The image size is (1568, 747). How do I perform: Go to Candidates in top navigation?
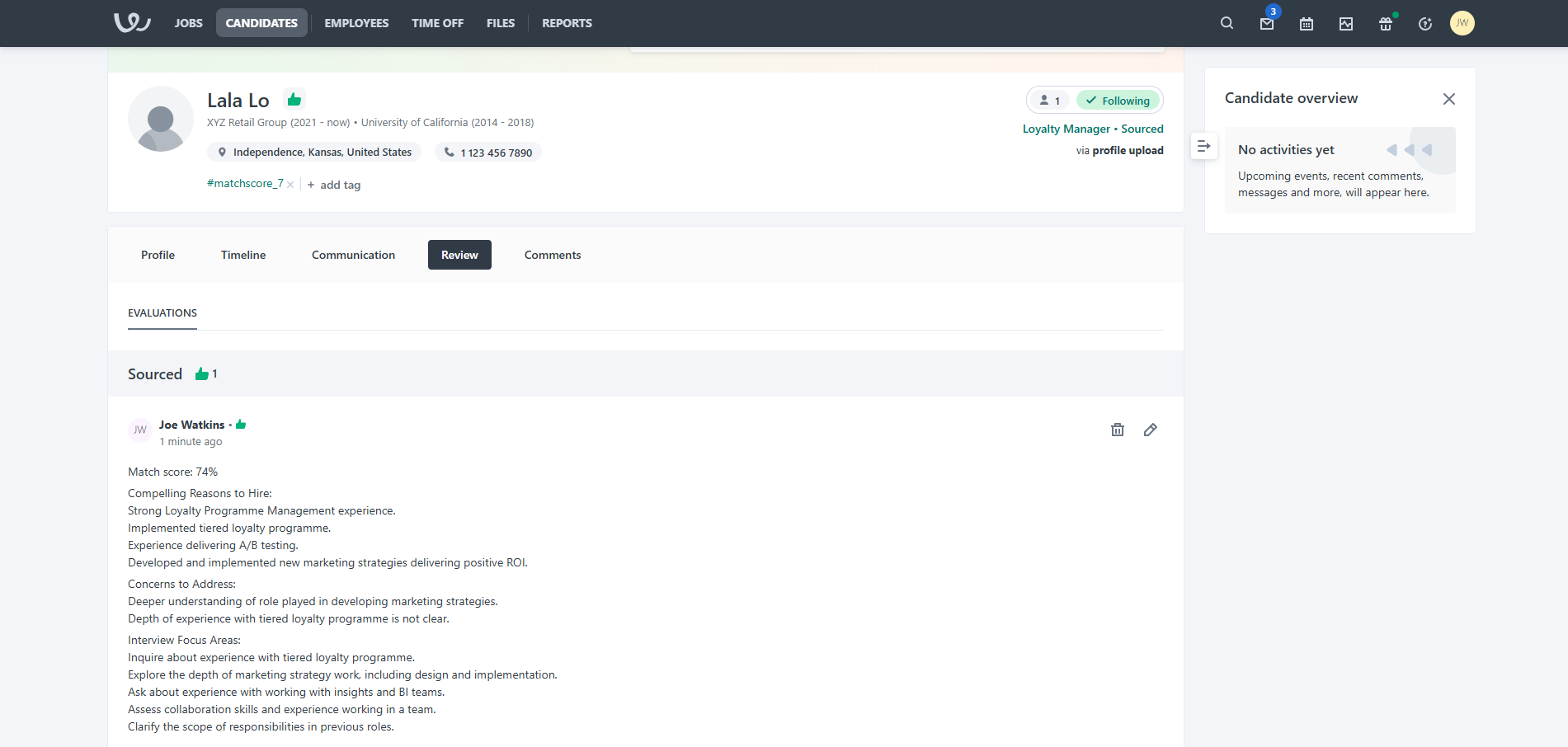pyautogui.click(x=261, y=23)
